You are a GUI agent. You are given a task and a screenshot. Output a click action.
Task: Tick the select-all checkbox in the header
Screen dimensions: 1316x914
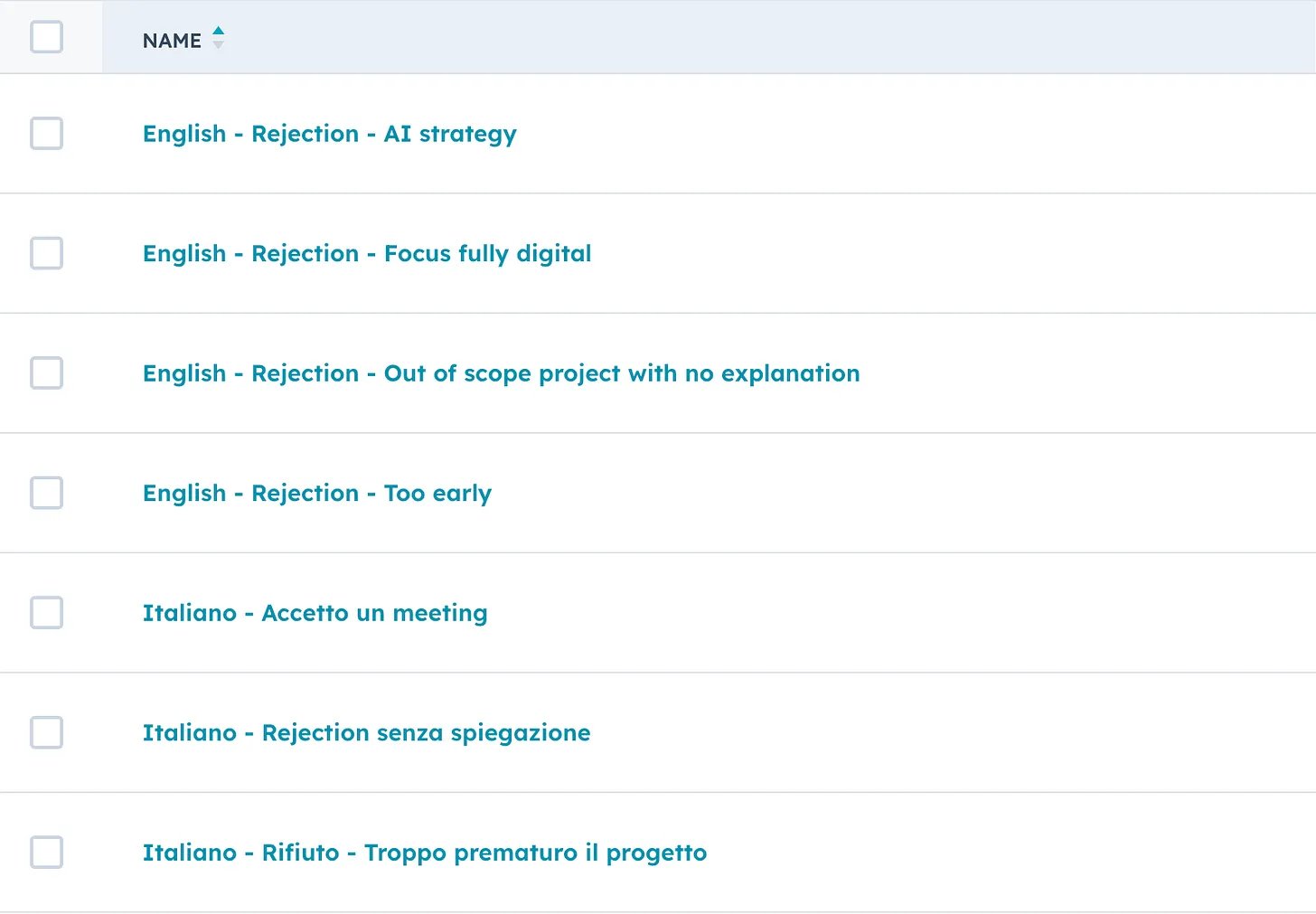coord(46,38)
